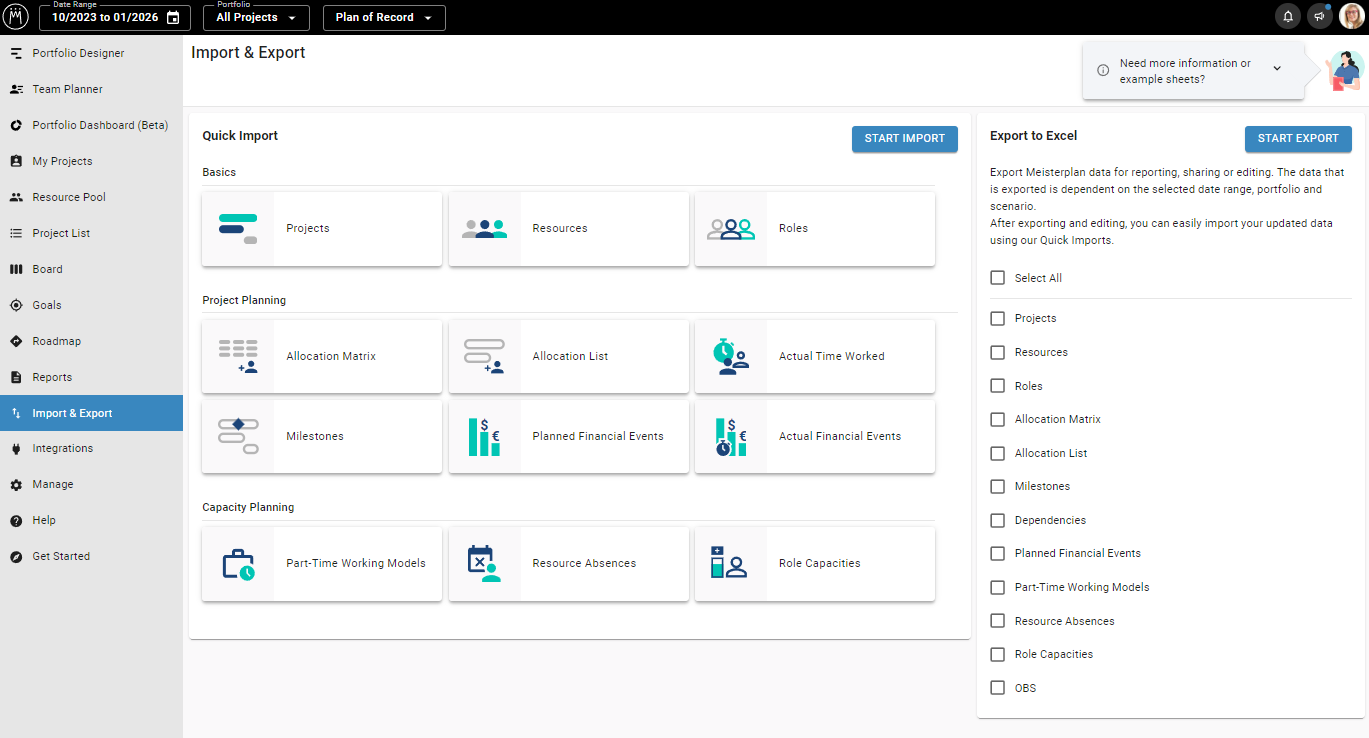Select the Actual Financial Events import card
The image size is (1369, 738).
[x=815, y=437]
